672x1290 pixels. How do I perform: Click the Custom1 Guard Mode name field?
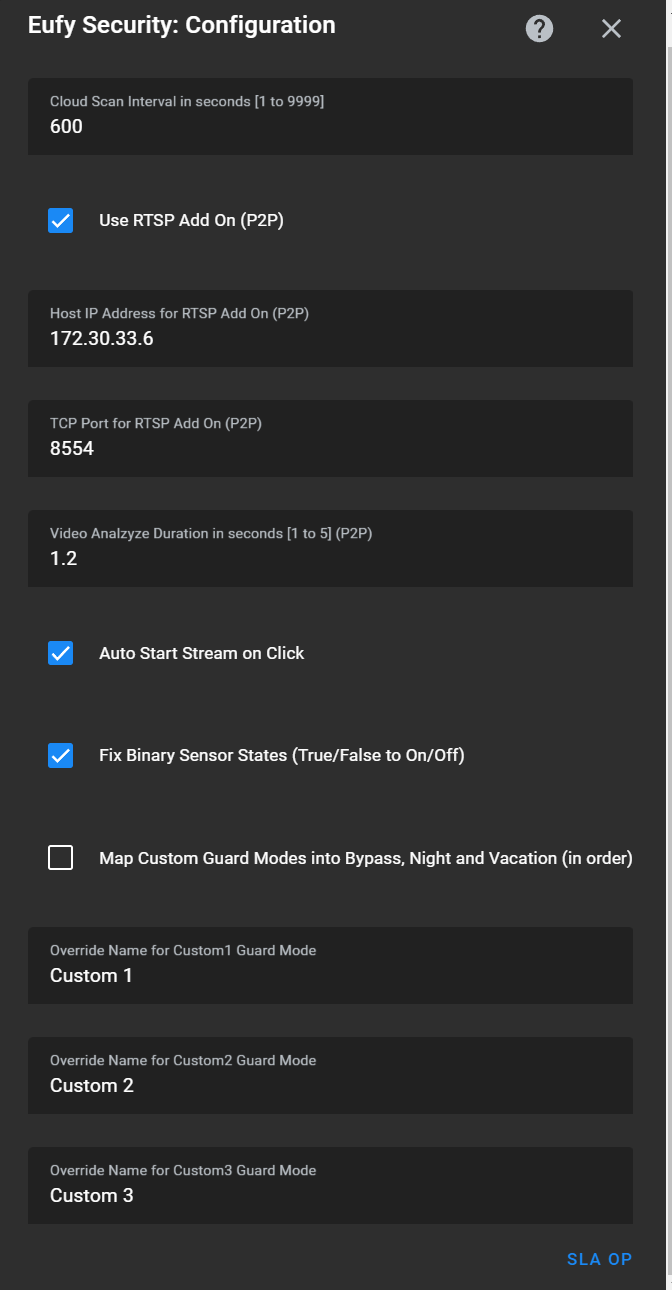tap(330, 965)
